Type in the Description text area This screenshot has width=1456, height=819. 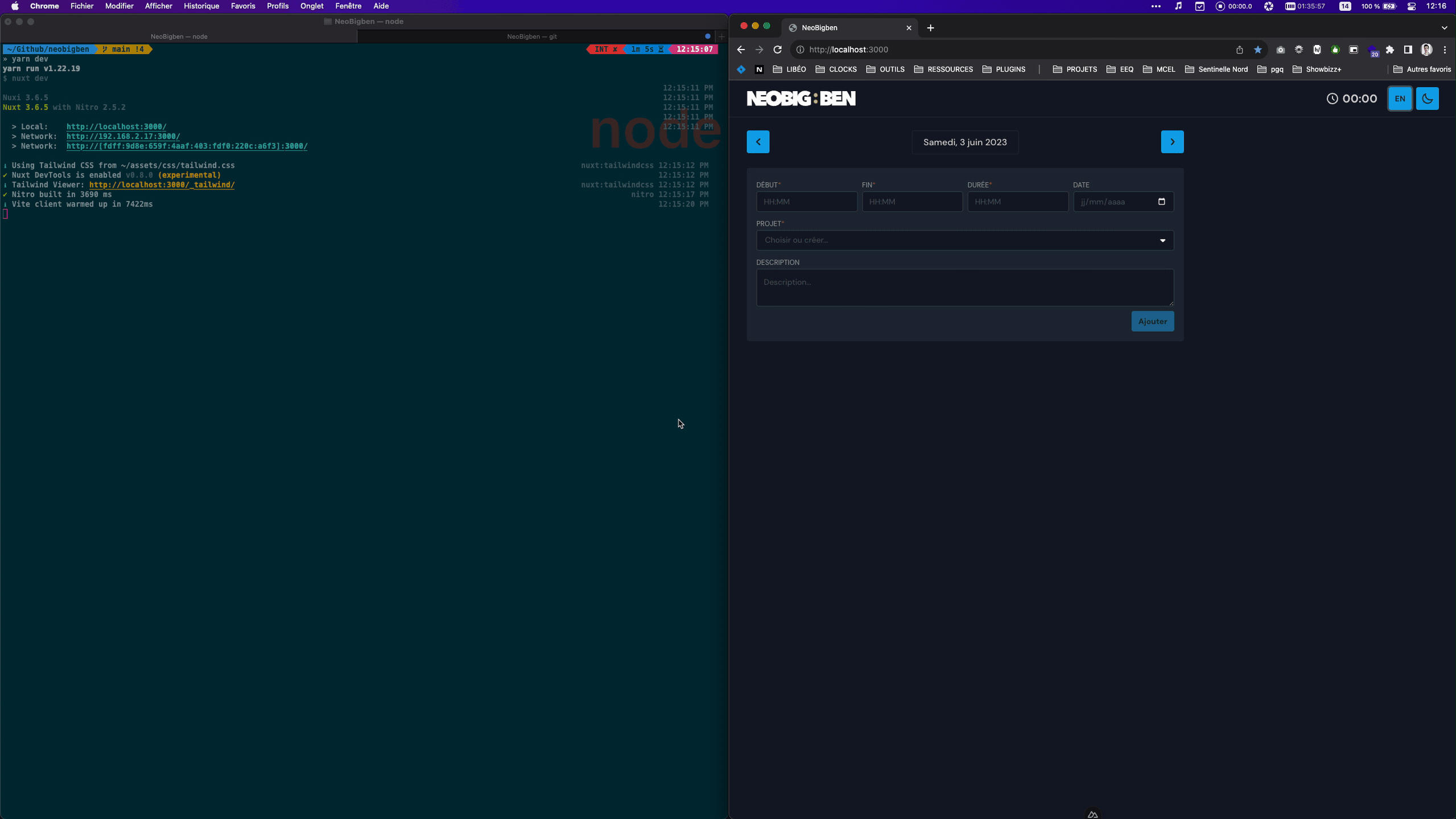[963, 287]
